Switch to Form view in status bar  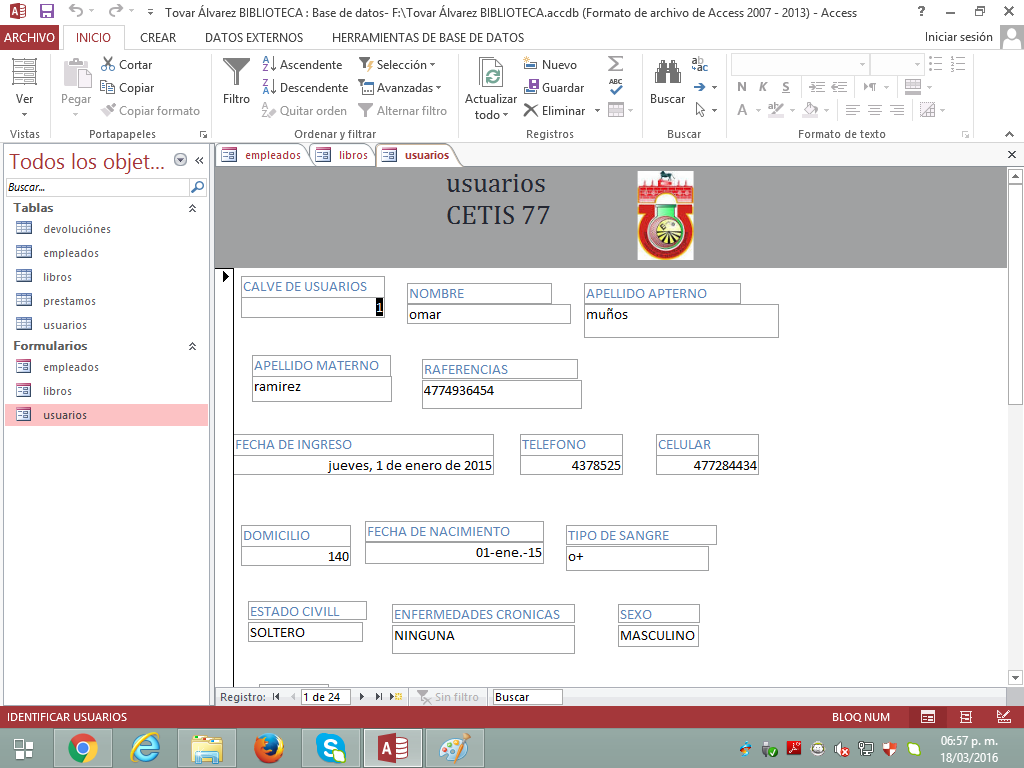928,717
